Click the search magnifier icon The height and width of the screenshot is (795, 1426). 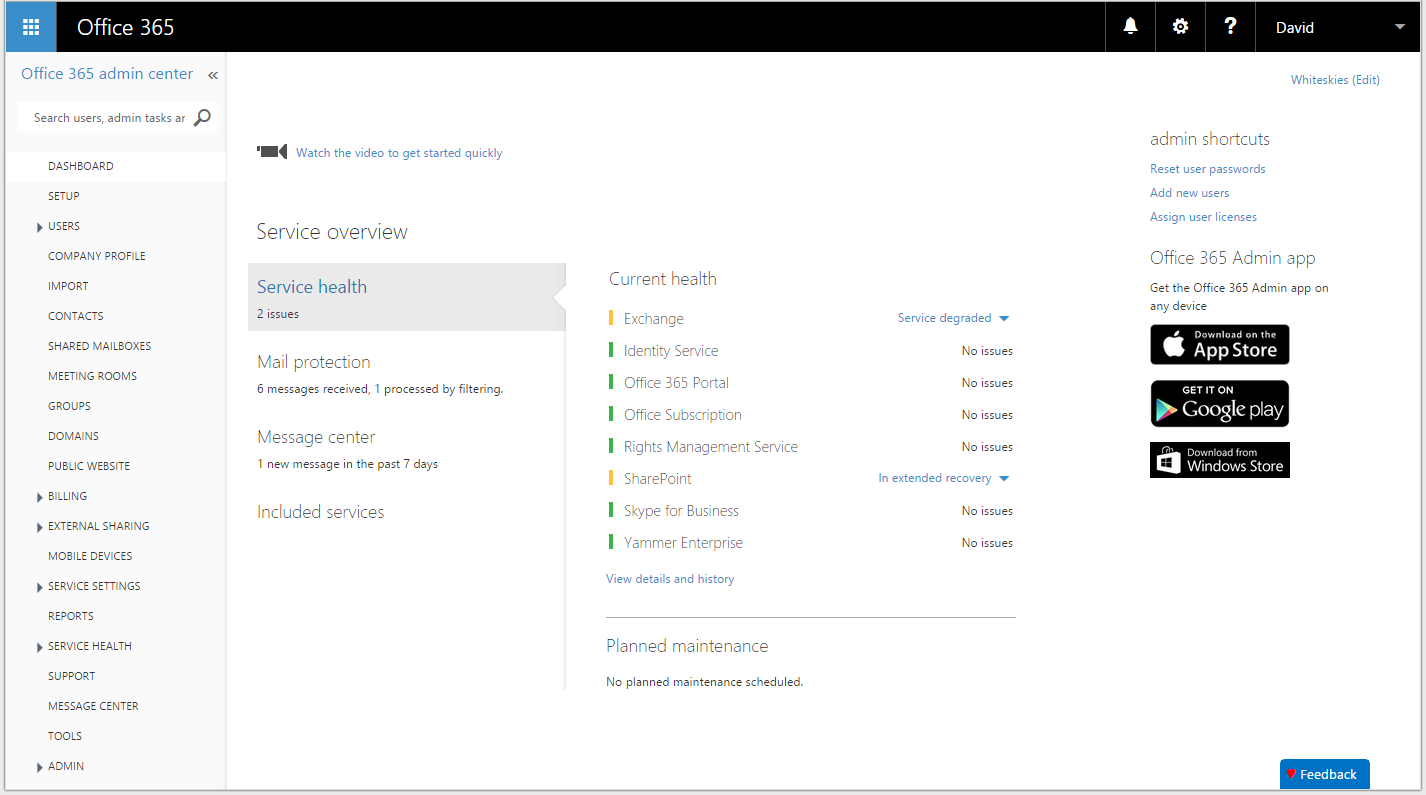click(x=202, y=117)
